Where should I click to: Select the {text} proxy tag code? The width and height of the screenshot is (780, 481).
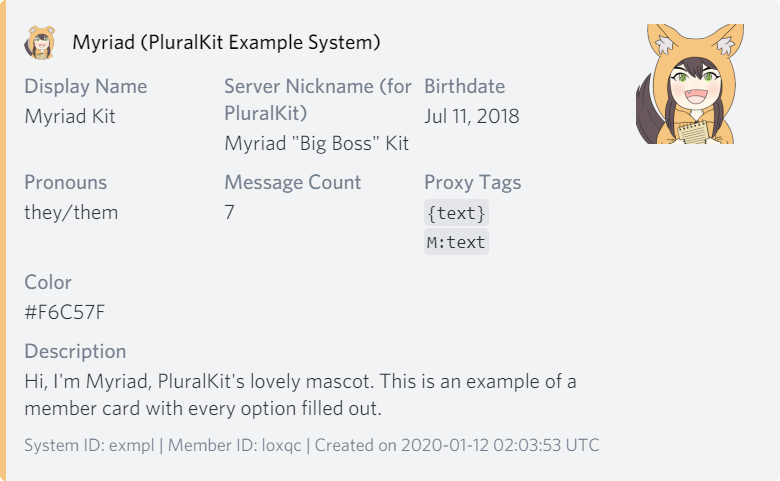456,213
